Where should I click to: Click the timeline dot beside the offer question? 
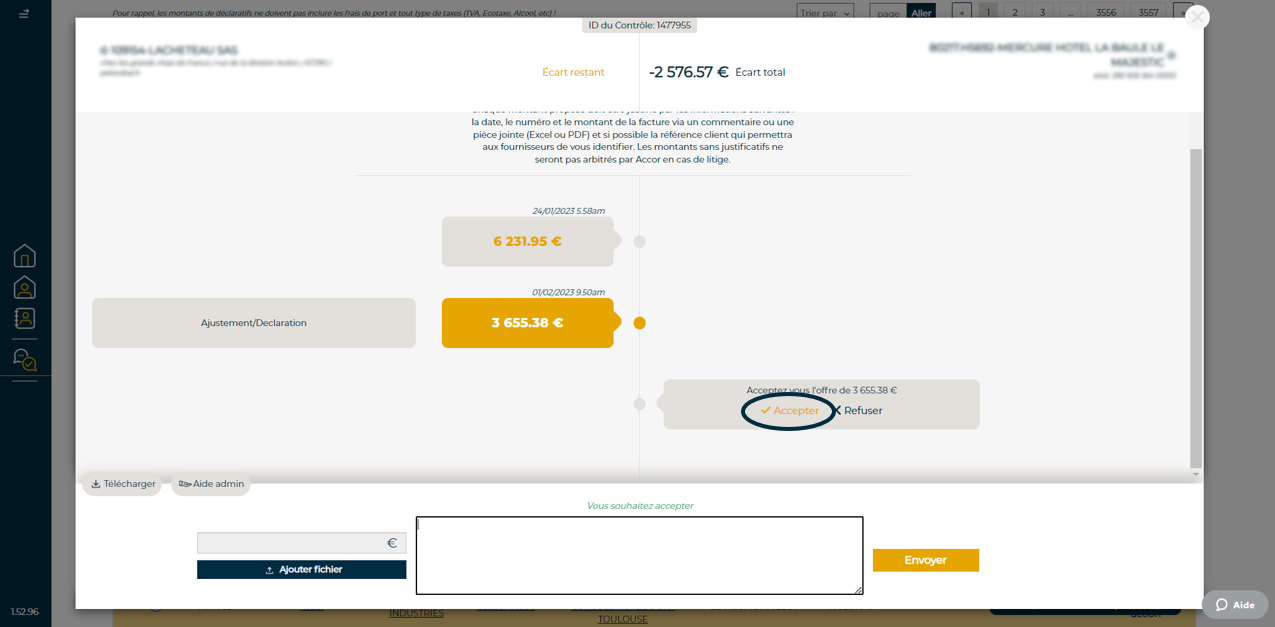click(x=640, y=404)
